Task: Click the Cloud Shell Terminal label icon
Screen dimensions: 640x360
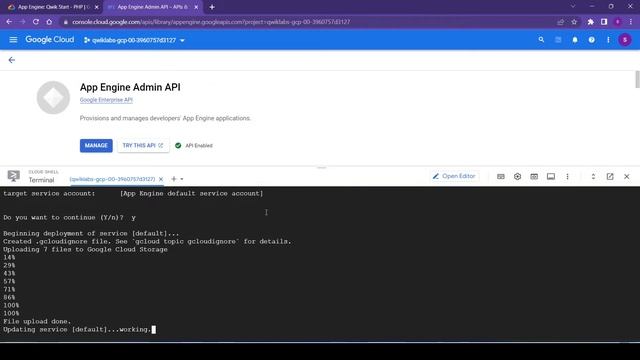Action: coord(13,176)
